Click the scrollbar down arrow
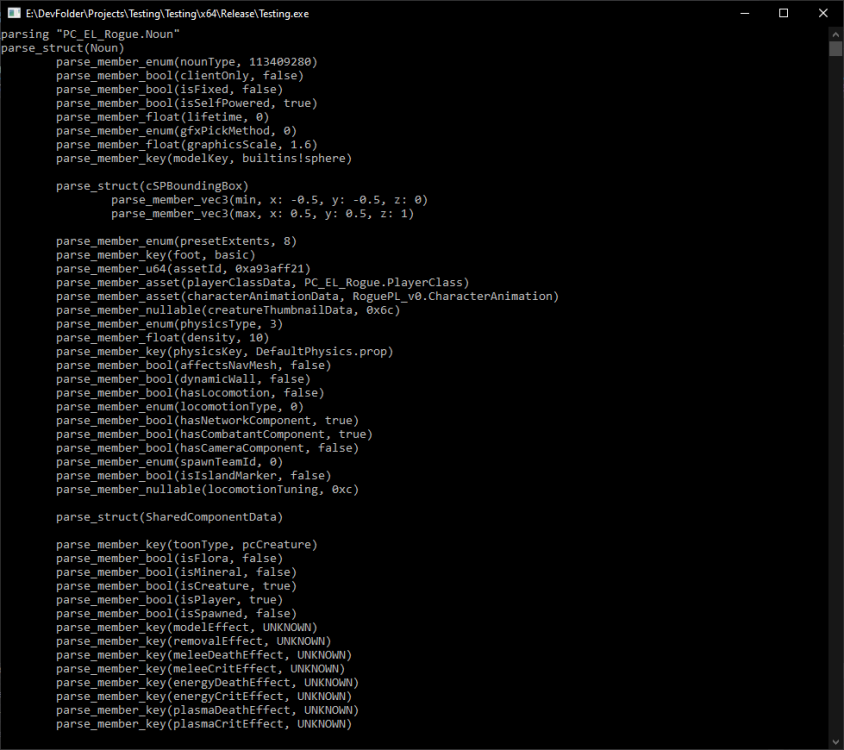 click(835, 741)
